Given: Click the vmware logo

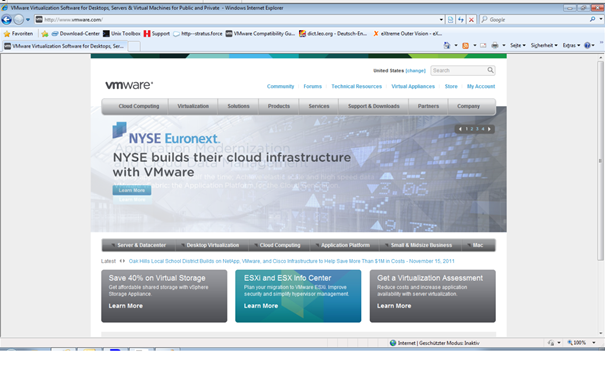Looking at the screenshot, I should tap(129, 85).
